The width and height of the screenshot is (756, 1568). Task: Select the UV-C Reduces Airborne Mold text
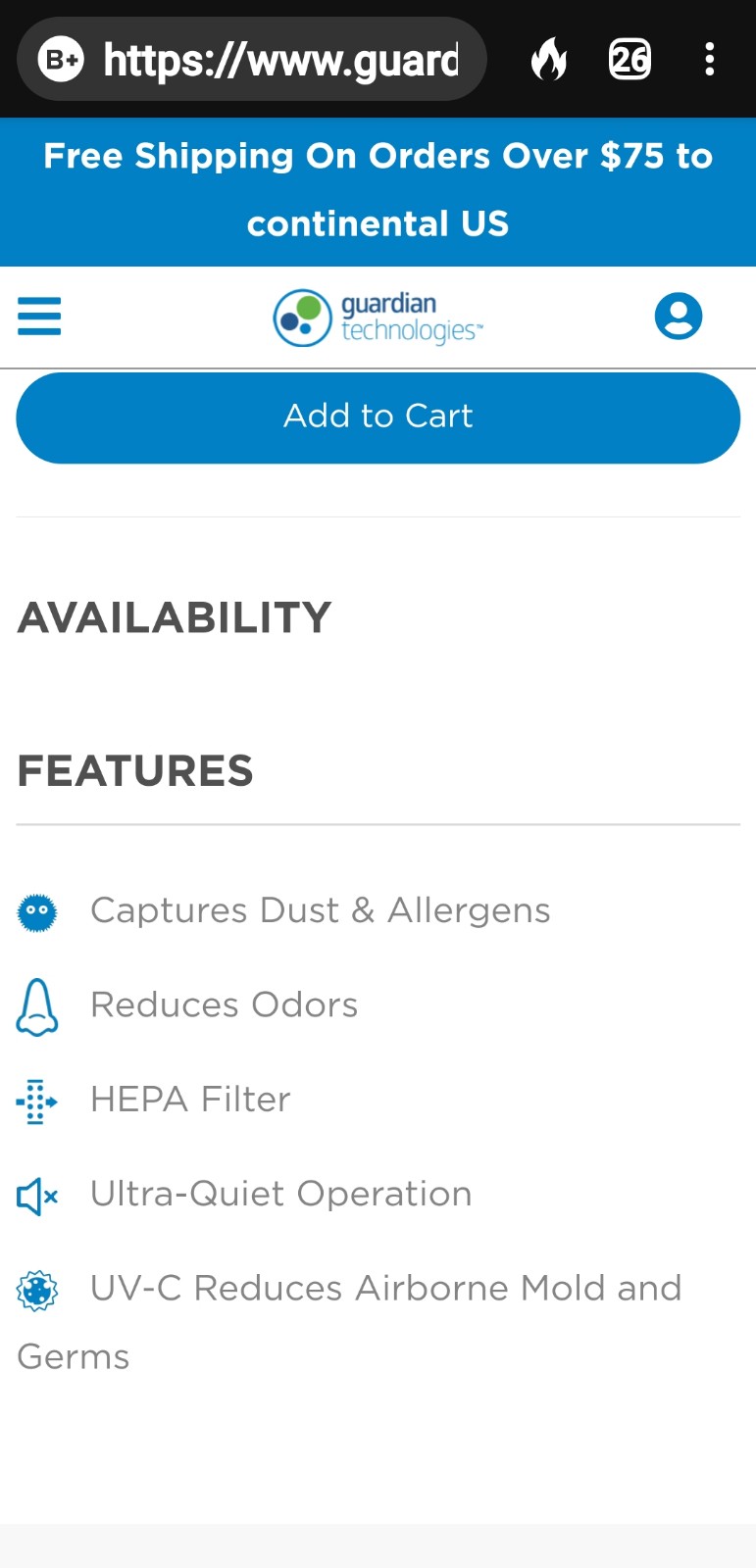(x=349, y=1322)
